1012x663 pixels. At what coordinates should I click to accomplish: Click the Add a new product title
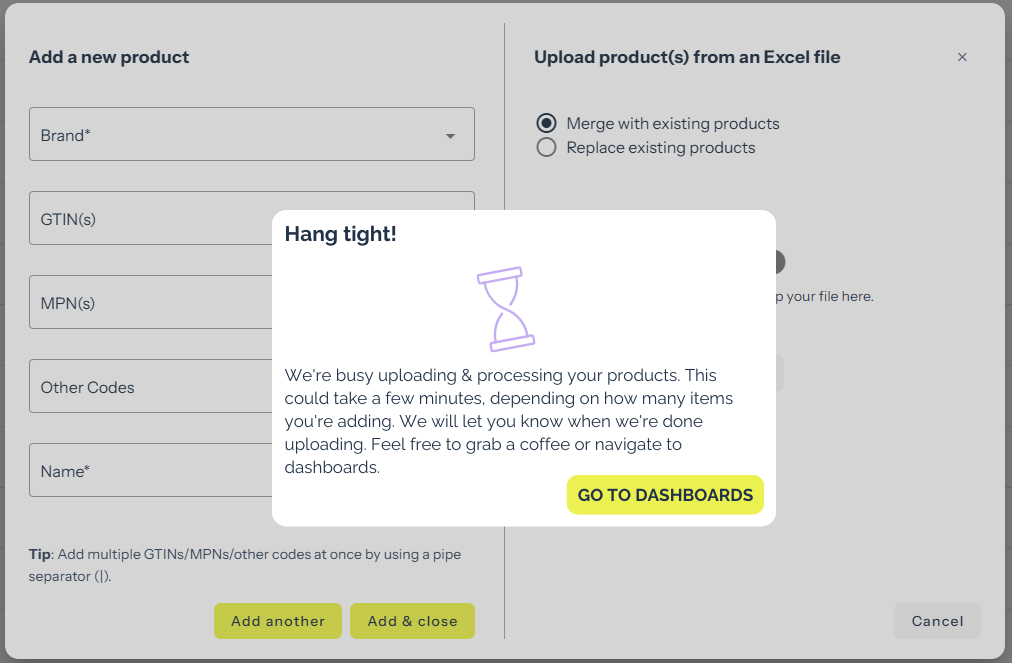[x=109, y=57]
